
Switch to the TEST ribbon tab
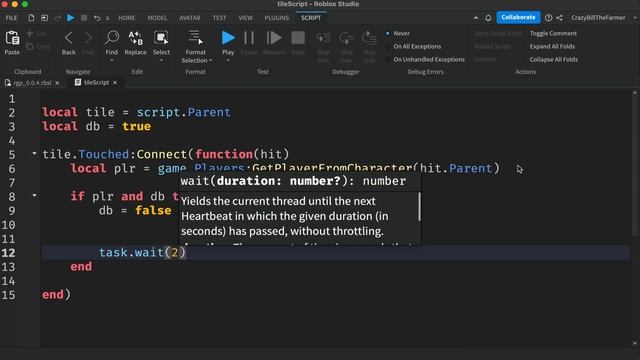[220, 18]
